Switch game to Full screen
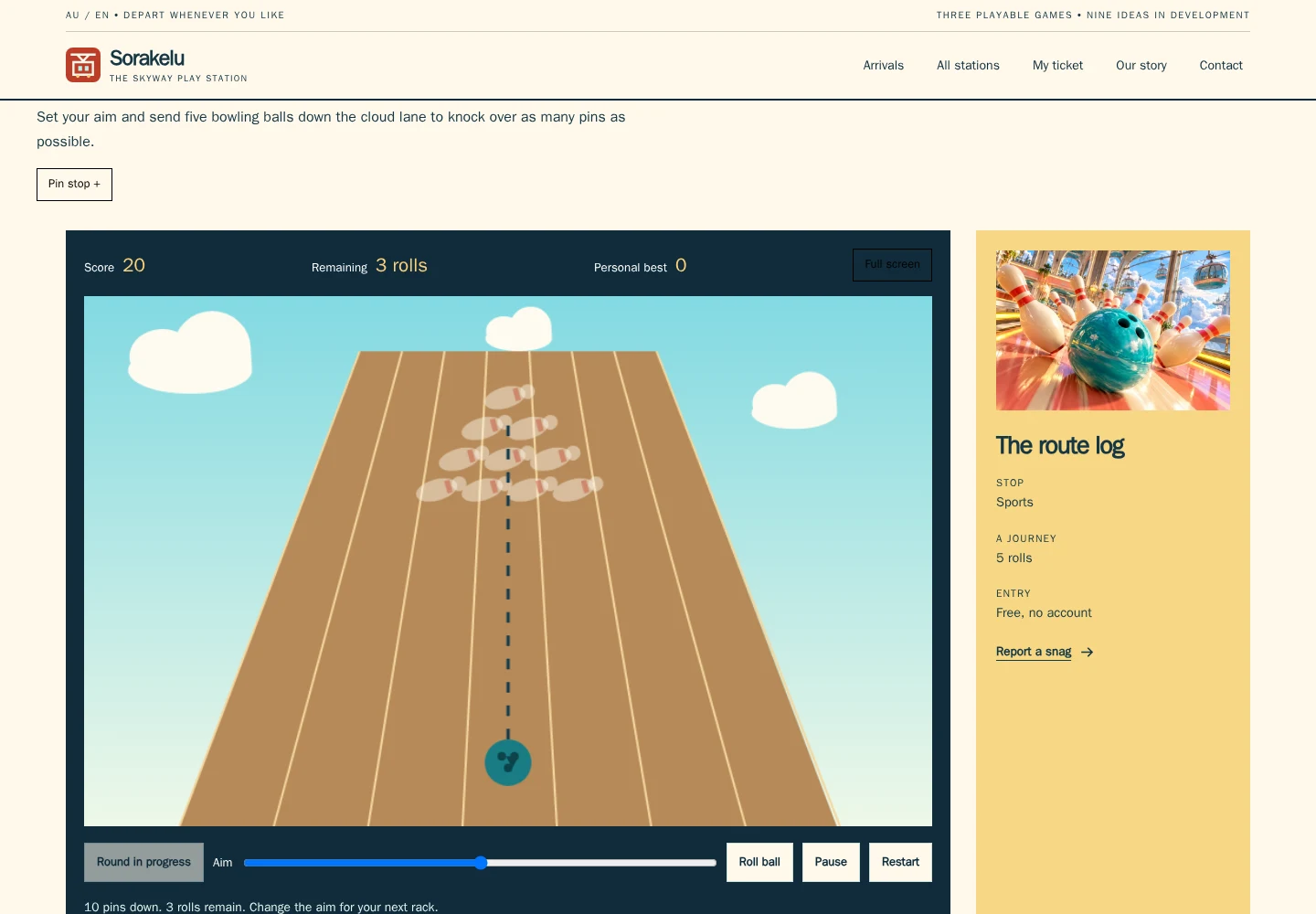The image size is (1316, 914). [892, 265]
